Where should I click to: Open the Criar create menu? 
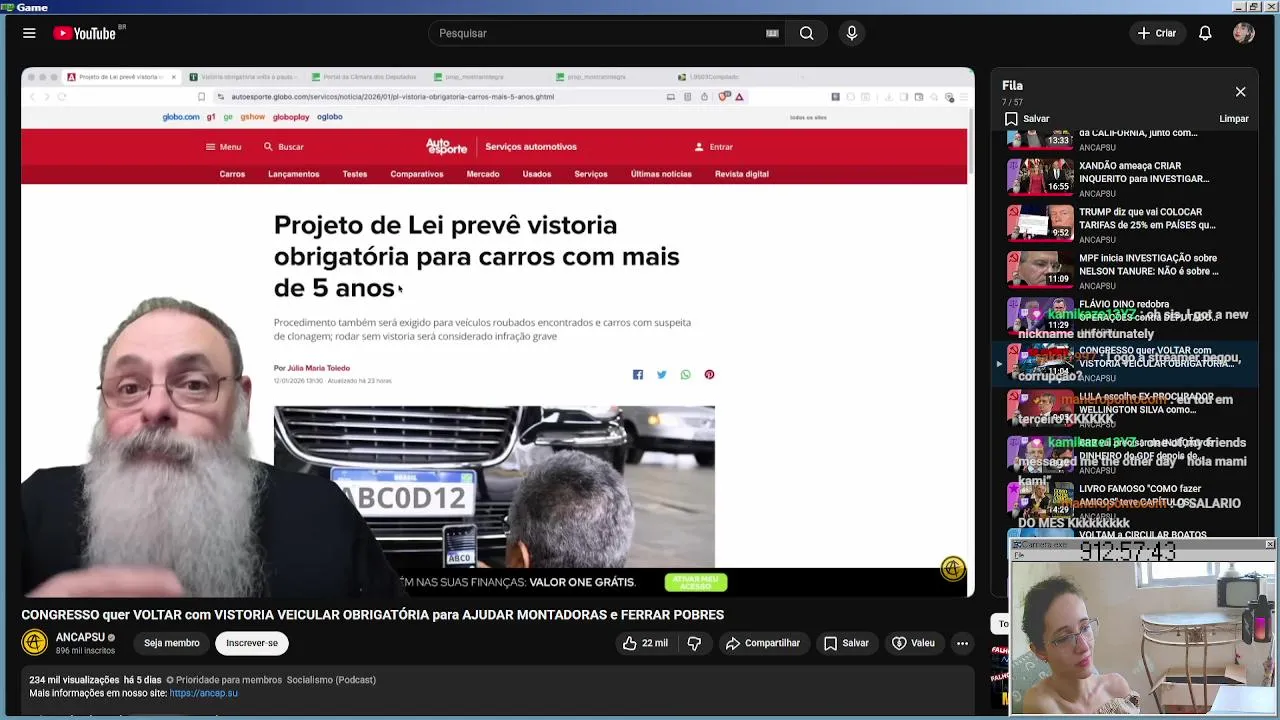tap(1157, 33)
